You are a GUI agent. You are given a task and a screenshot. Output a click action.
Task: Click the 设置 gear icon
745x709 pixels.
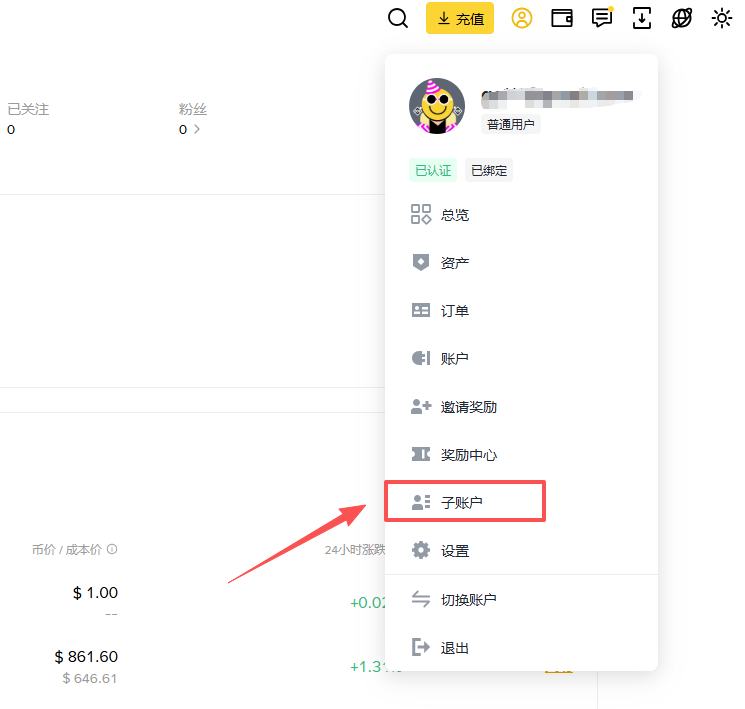pyautogui.click(x=420, y=550)
